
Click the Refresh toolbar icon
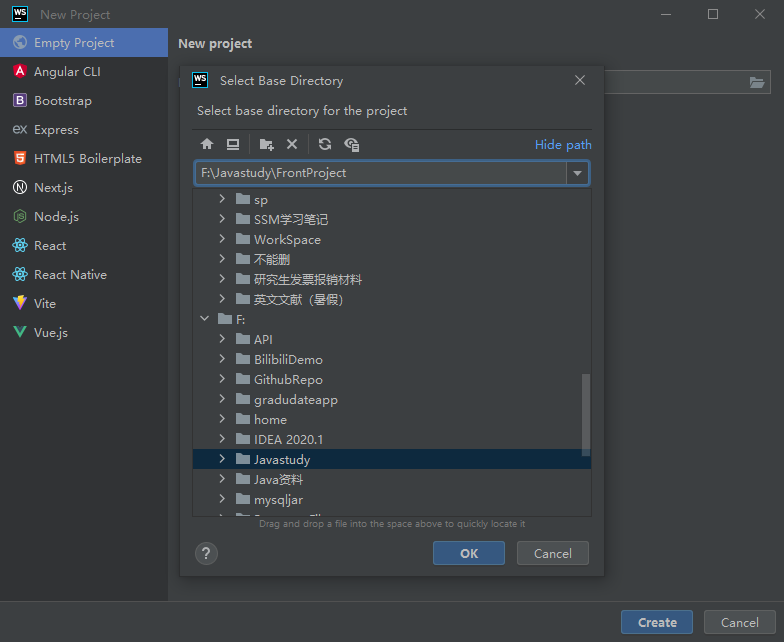[325, 144]
